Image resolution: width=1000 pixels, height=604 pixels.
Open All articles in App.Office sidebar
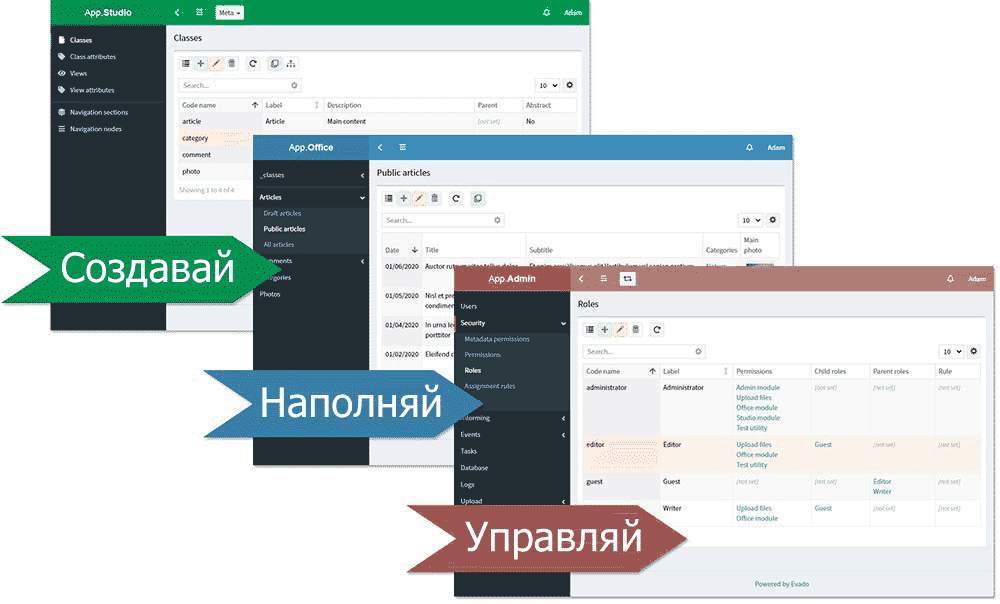tap(279, 244)
